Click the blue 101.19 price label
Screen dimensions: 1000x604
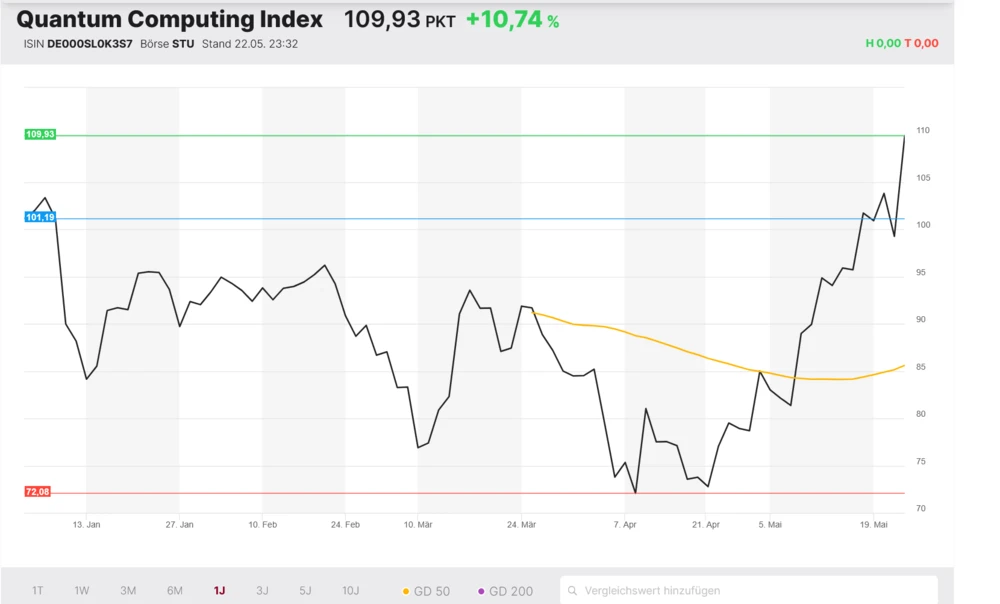coord(40,217)
